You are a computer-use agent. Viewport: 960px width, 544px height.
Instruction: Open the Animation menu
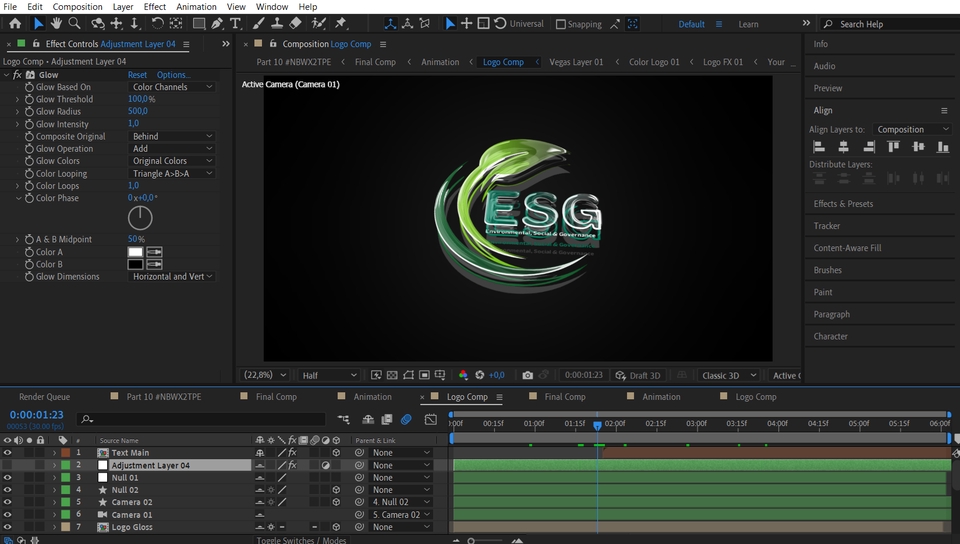tap(196, 7)
